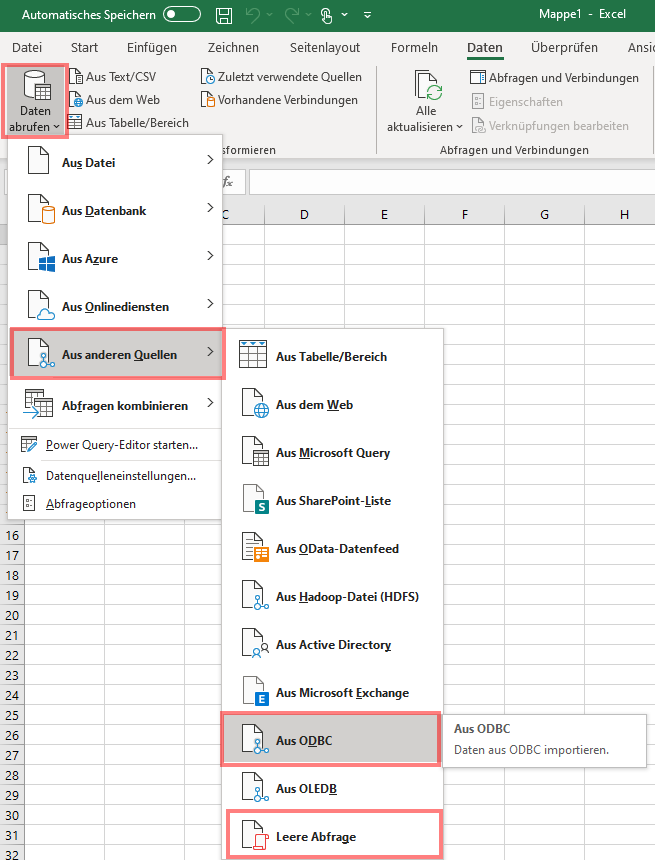Click the touch/mouse mode icon
Viewport: 655px width, 860px height.
click(x=326, y=15)
